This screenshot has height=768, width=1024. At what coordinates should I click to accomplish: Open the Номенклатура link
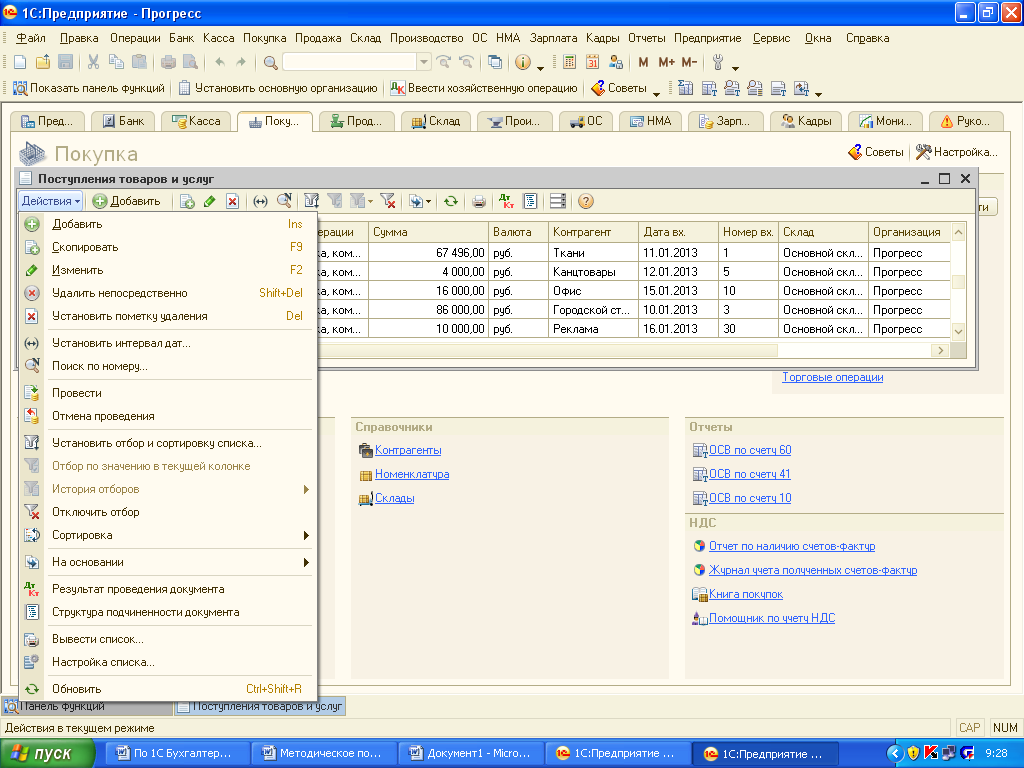click(x=412, y=474)
